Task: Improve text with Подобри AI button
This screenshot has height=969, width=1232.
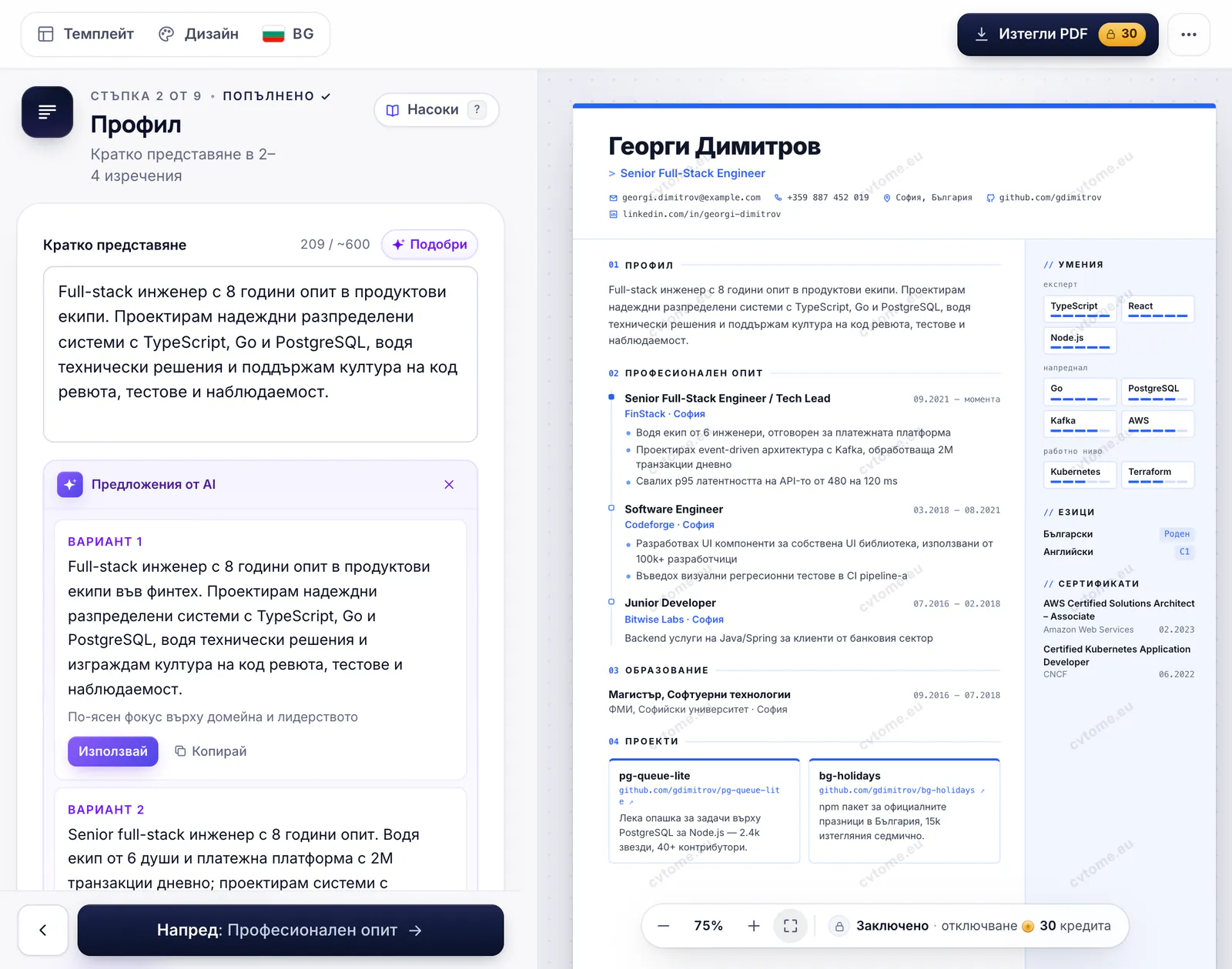Action: point(430,244)
